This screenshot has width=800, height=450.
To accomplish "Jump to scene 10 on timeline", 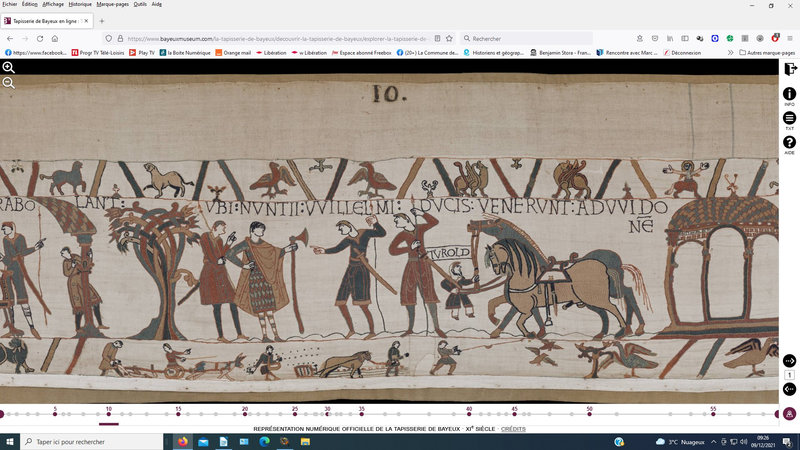I will point(109,414).
